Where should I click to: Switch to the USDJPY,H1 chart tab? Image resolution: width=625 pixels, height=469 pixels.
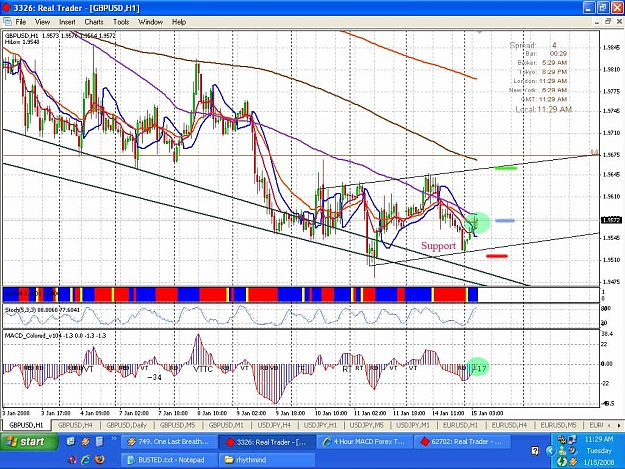320,425
